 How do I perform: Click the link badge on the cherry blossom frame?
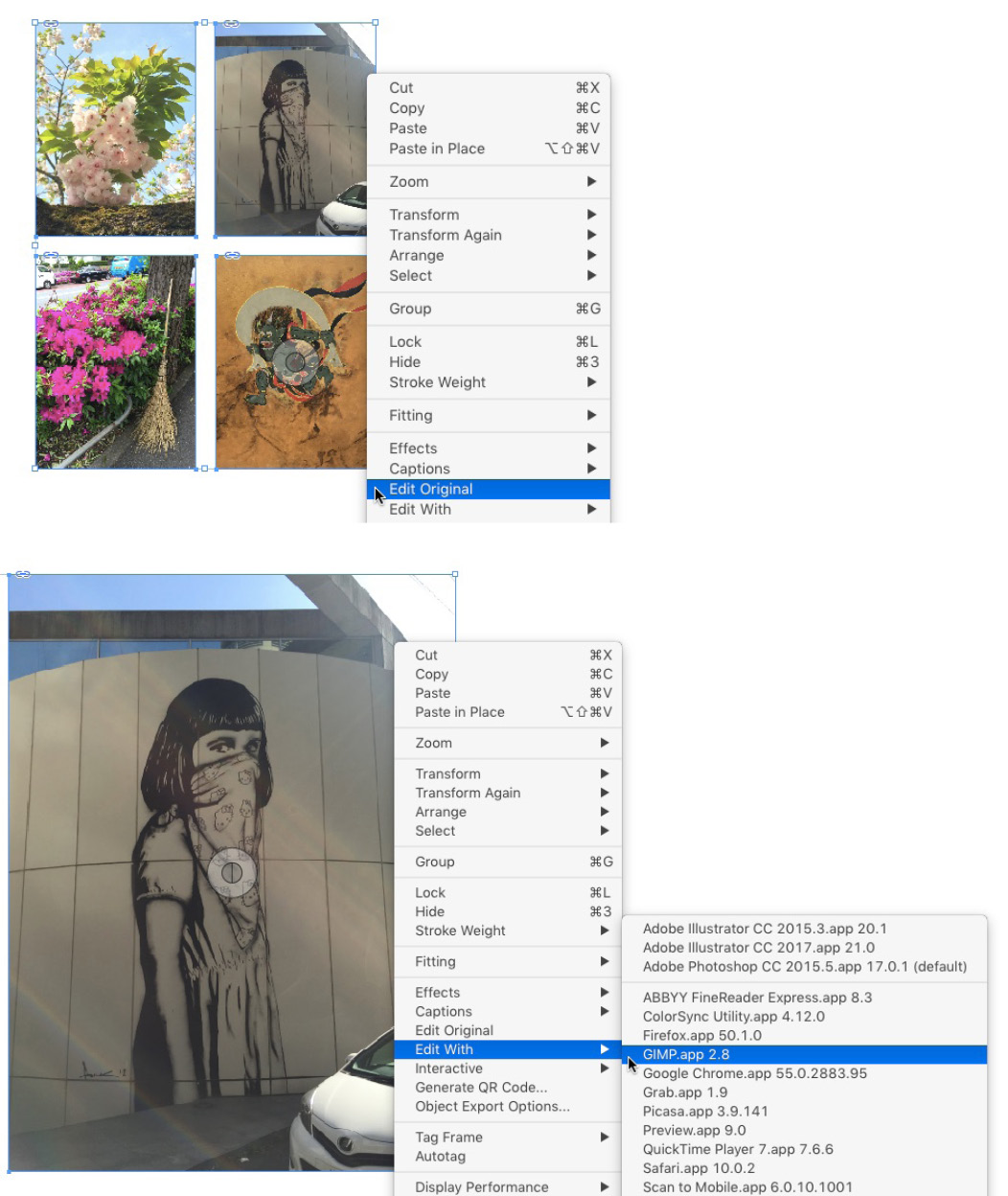51,23
